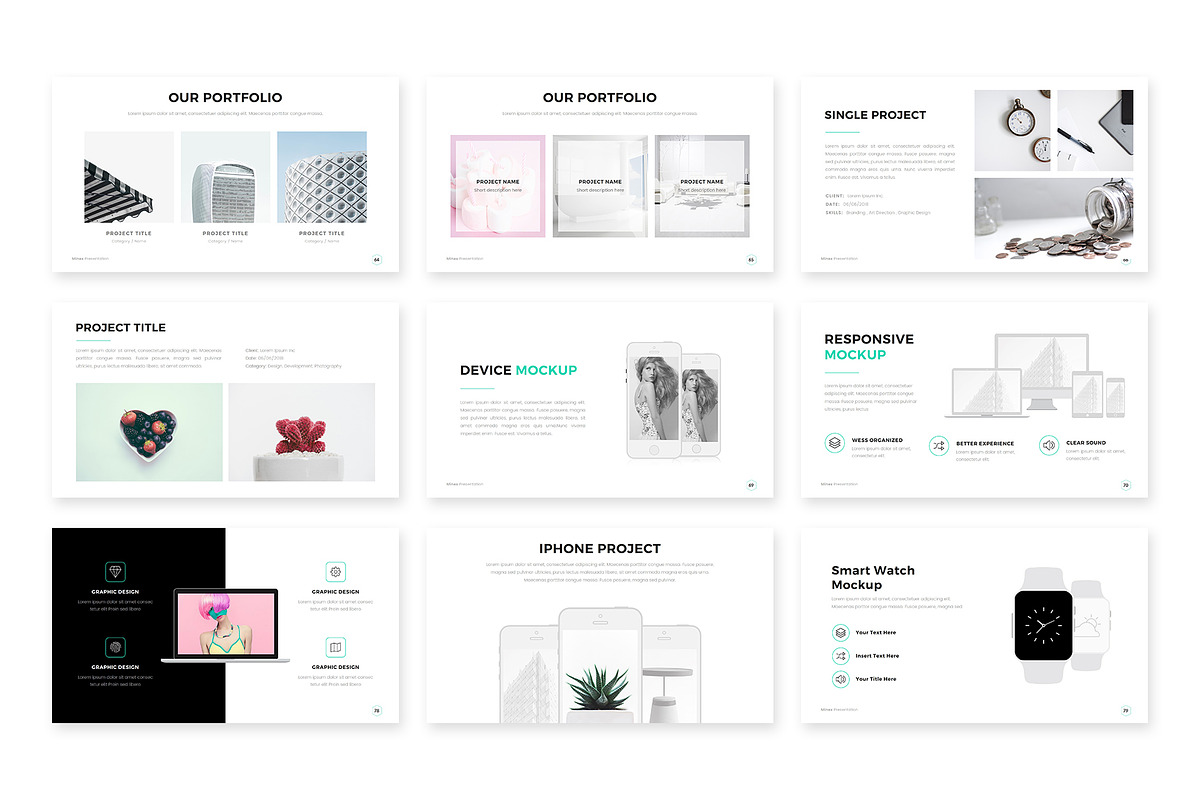Click PROJECT NAME on the pink marshmallow card

(498, 182)
